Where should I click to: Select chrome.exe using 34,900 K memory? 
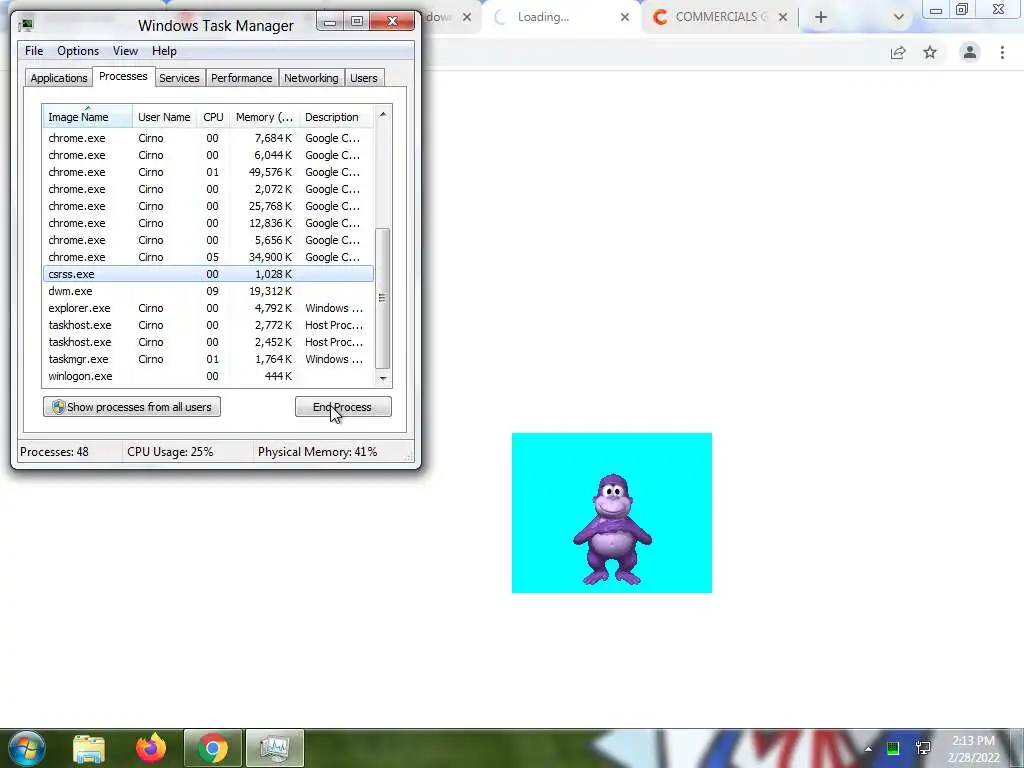(x=208, y=257)
